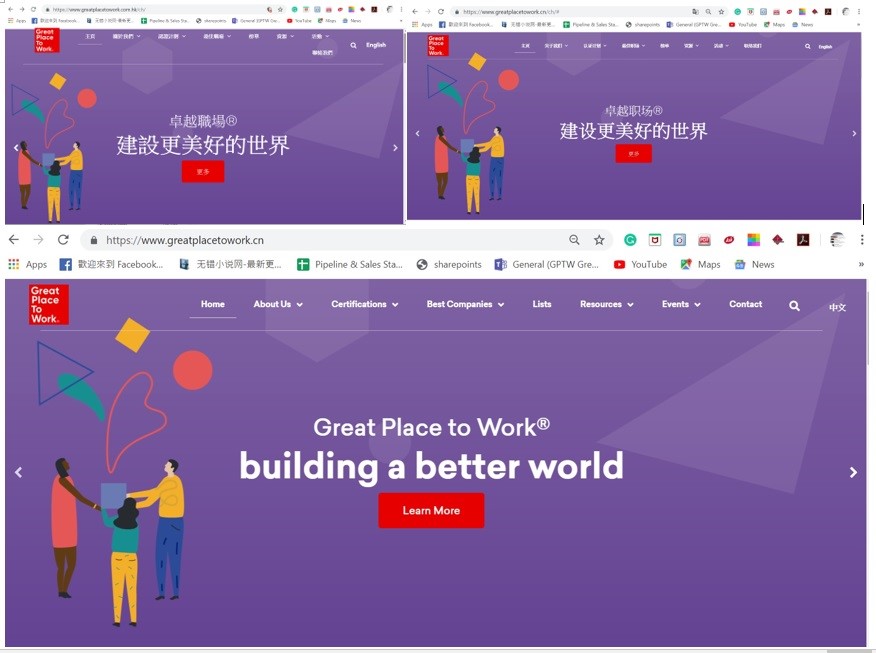Show hidden bookmarks chevron in bottom window
876x653 pixels.
(861, 264)
